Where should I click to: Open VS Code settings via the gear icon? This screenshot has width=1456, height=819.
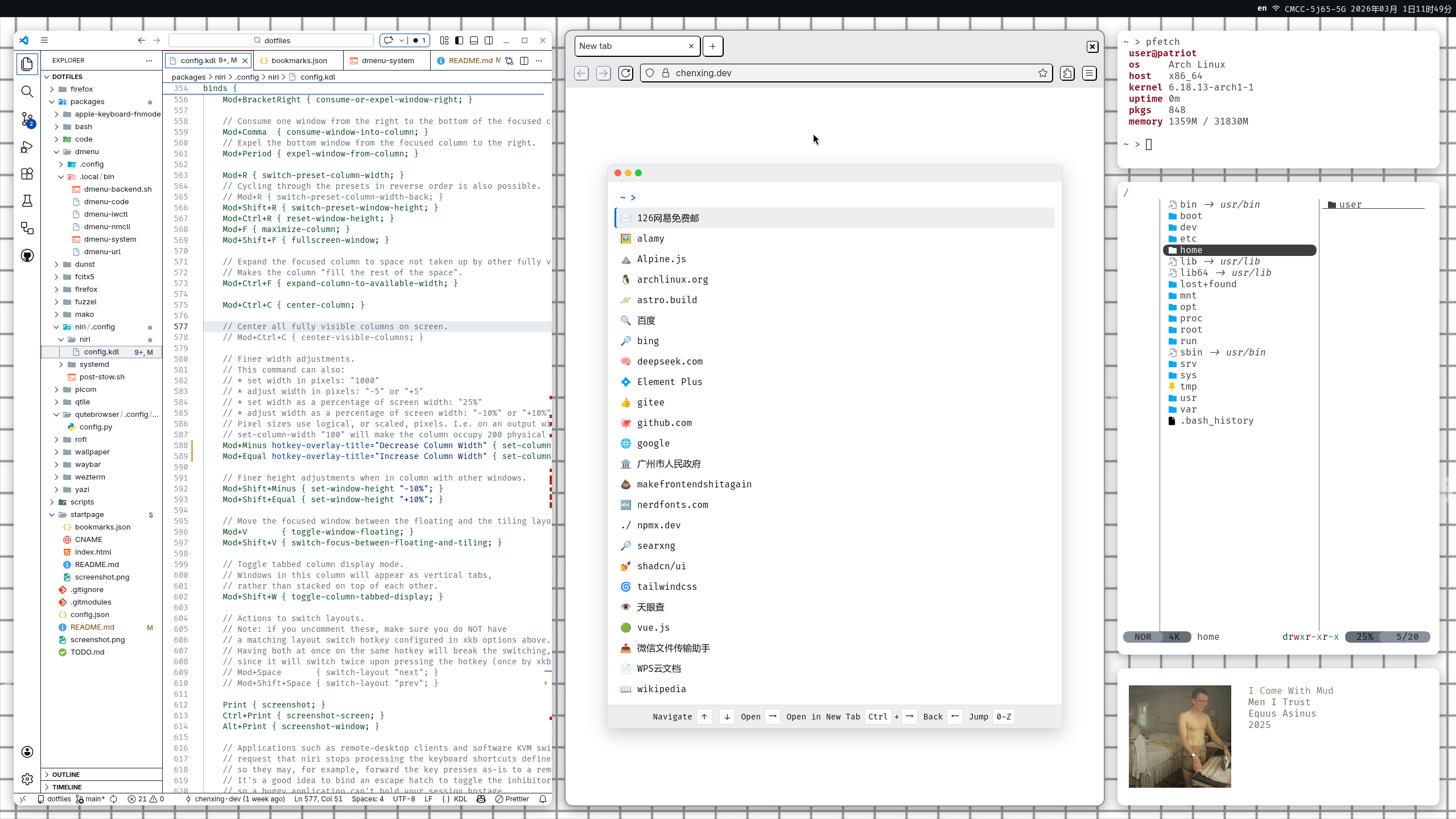[27, 779]
